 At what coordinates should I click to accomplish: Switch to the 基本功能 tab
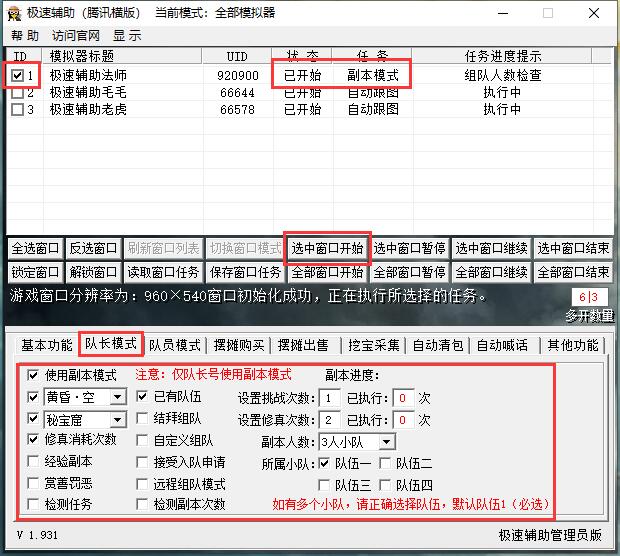tap(47, 345)
